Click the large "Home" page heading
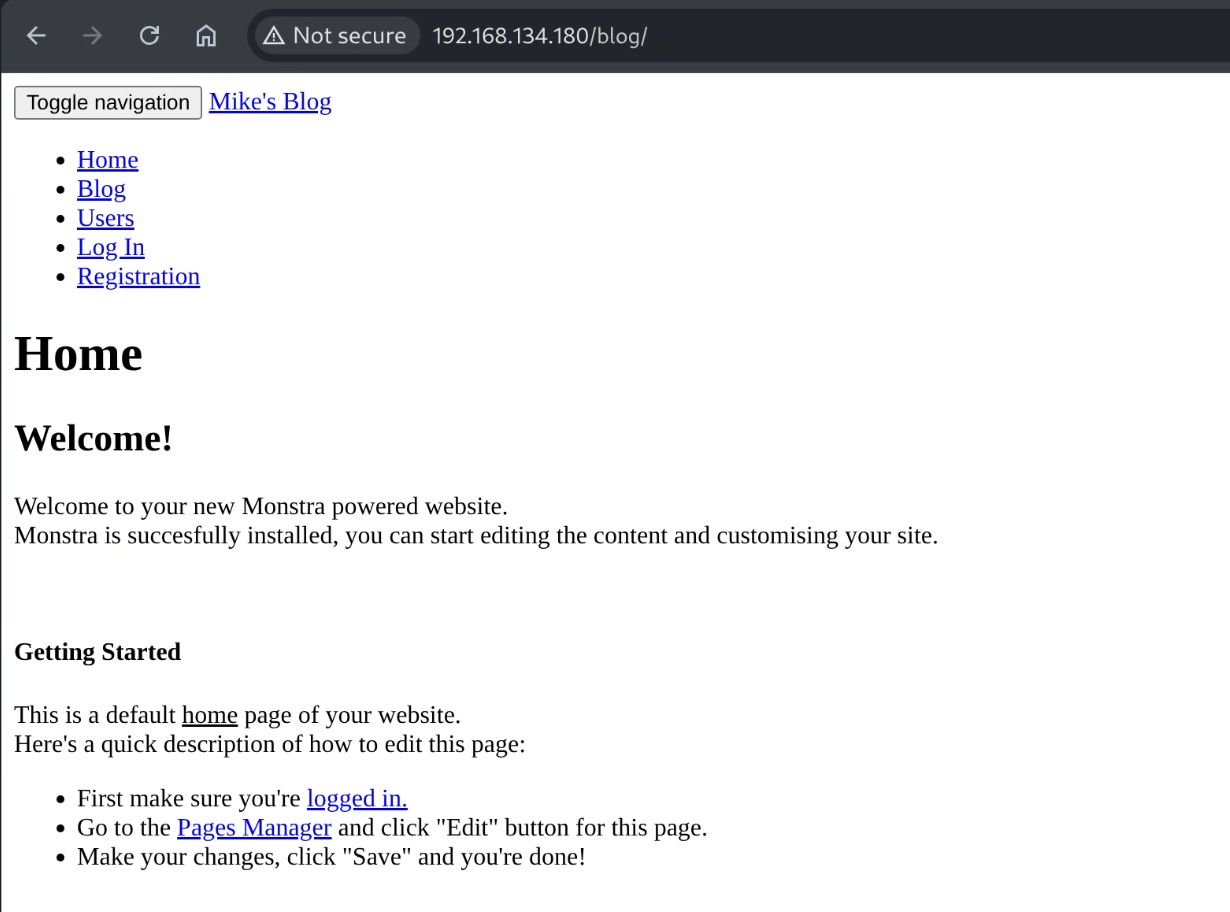1230x912 pixels. [x=78, y=354]
